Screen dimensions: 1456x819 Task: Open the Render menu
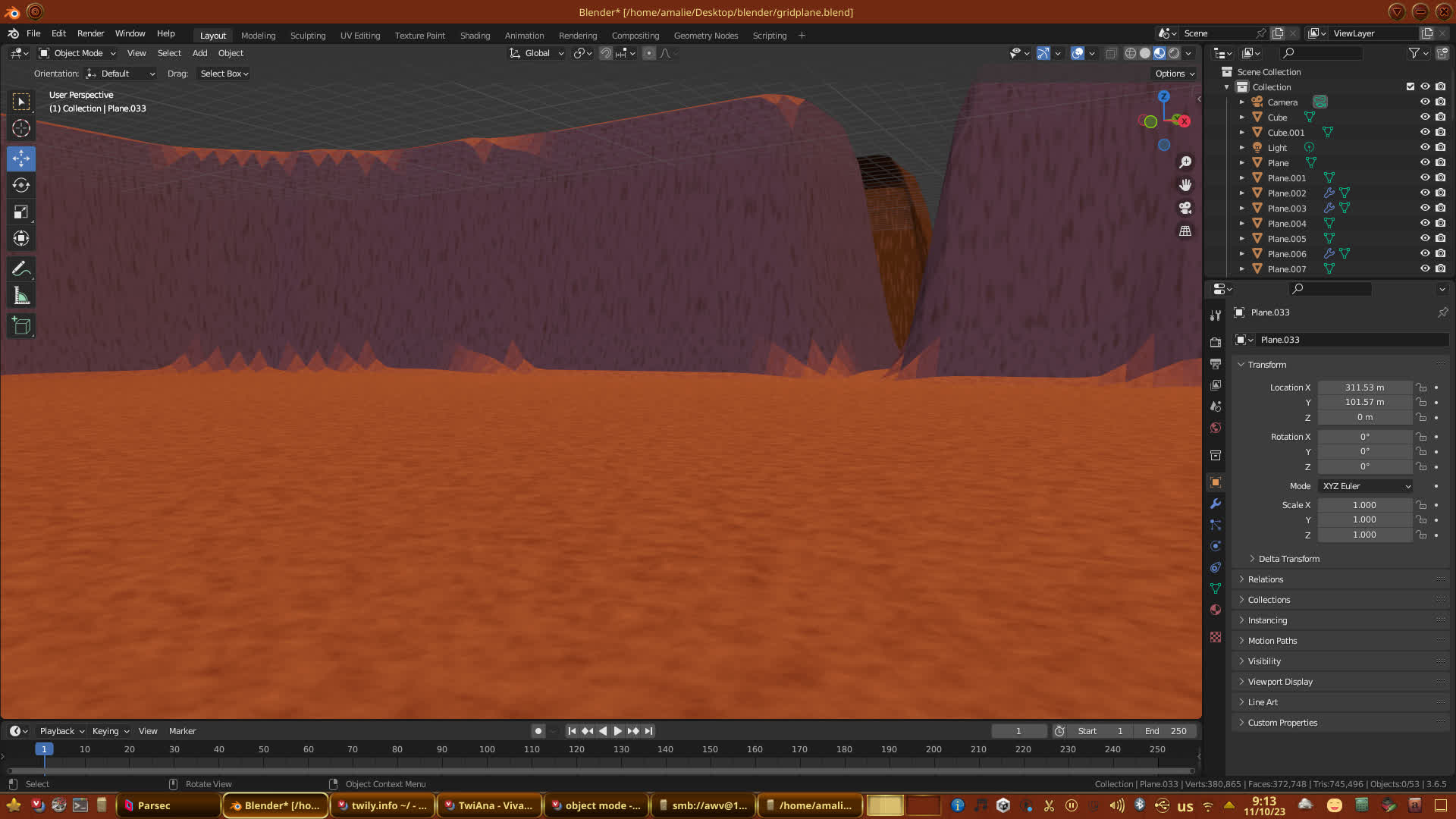[x=90, y=33]
